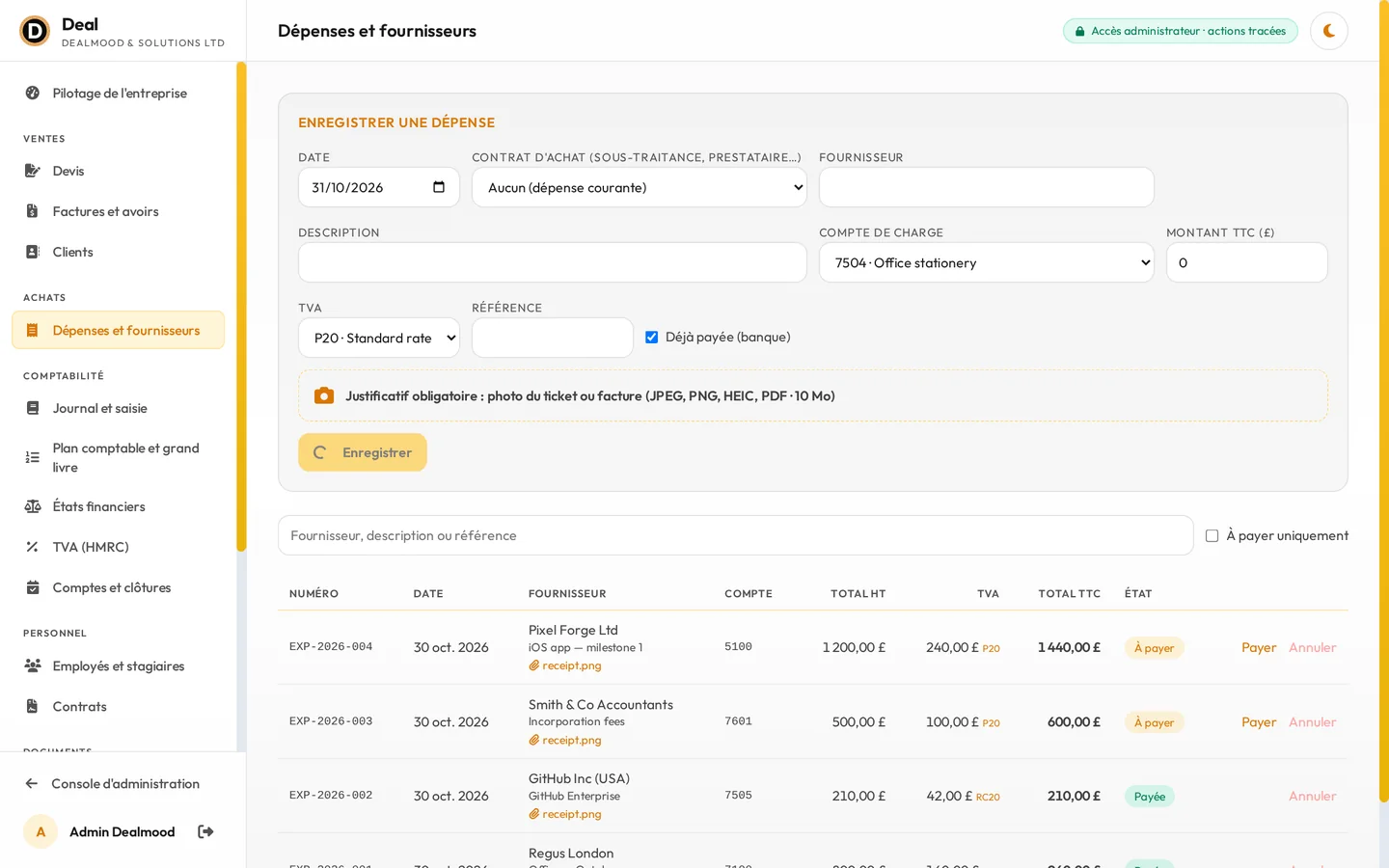The width and height of the screenshot is (1389, 868).
Task: Click the Comptes et clôtures calendar icon
Action: (x=33, y=587)
